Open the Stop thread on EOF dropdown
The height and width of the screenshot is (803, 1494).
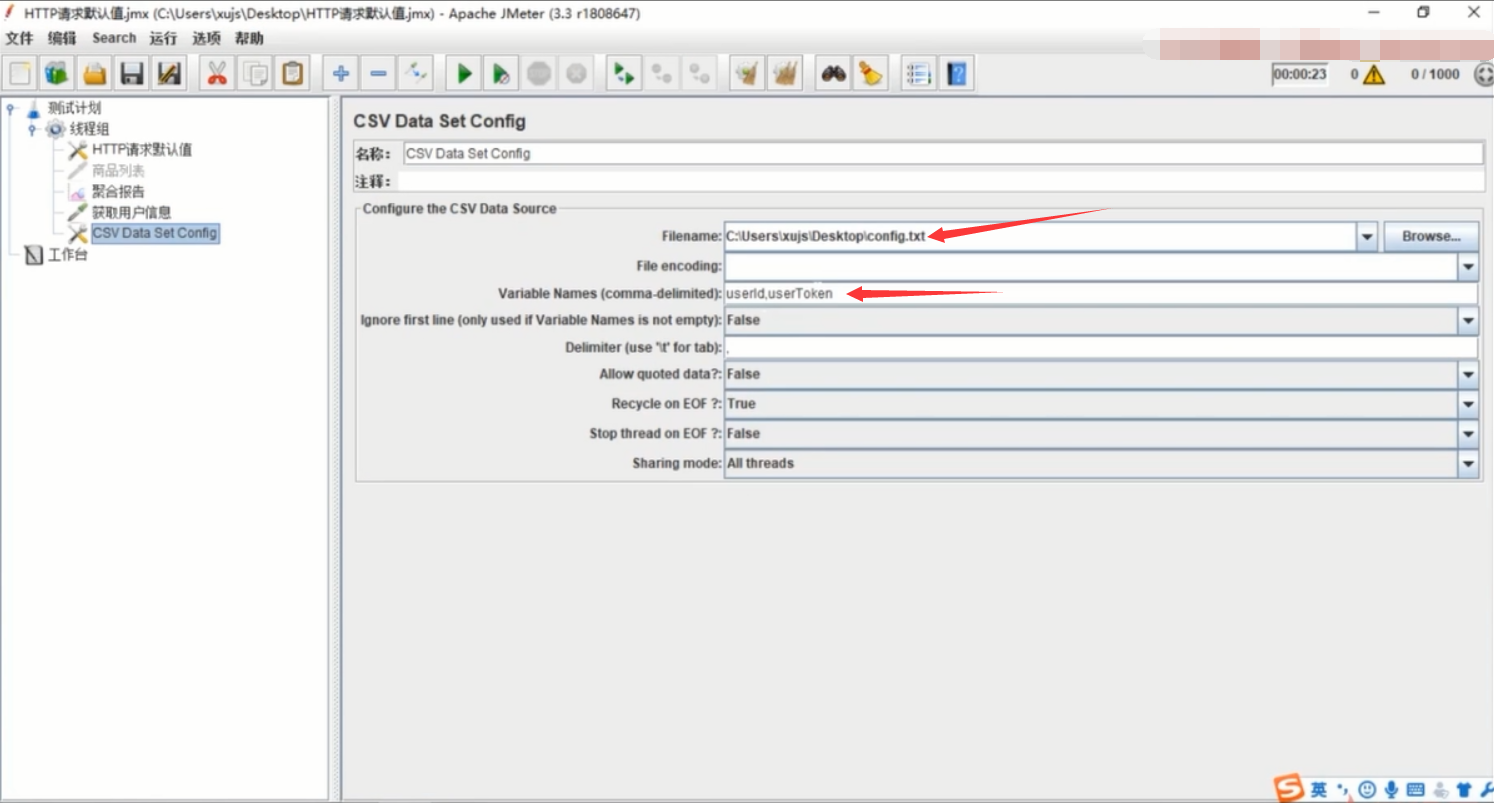click(1468, 435)
